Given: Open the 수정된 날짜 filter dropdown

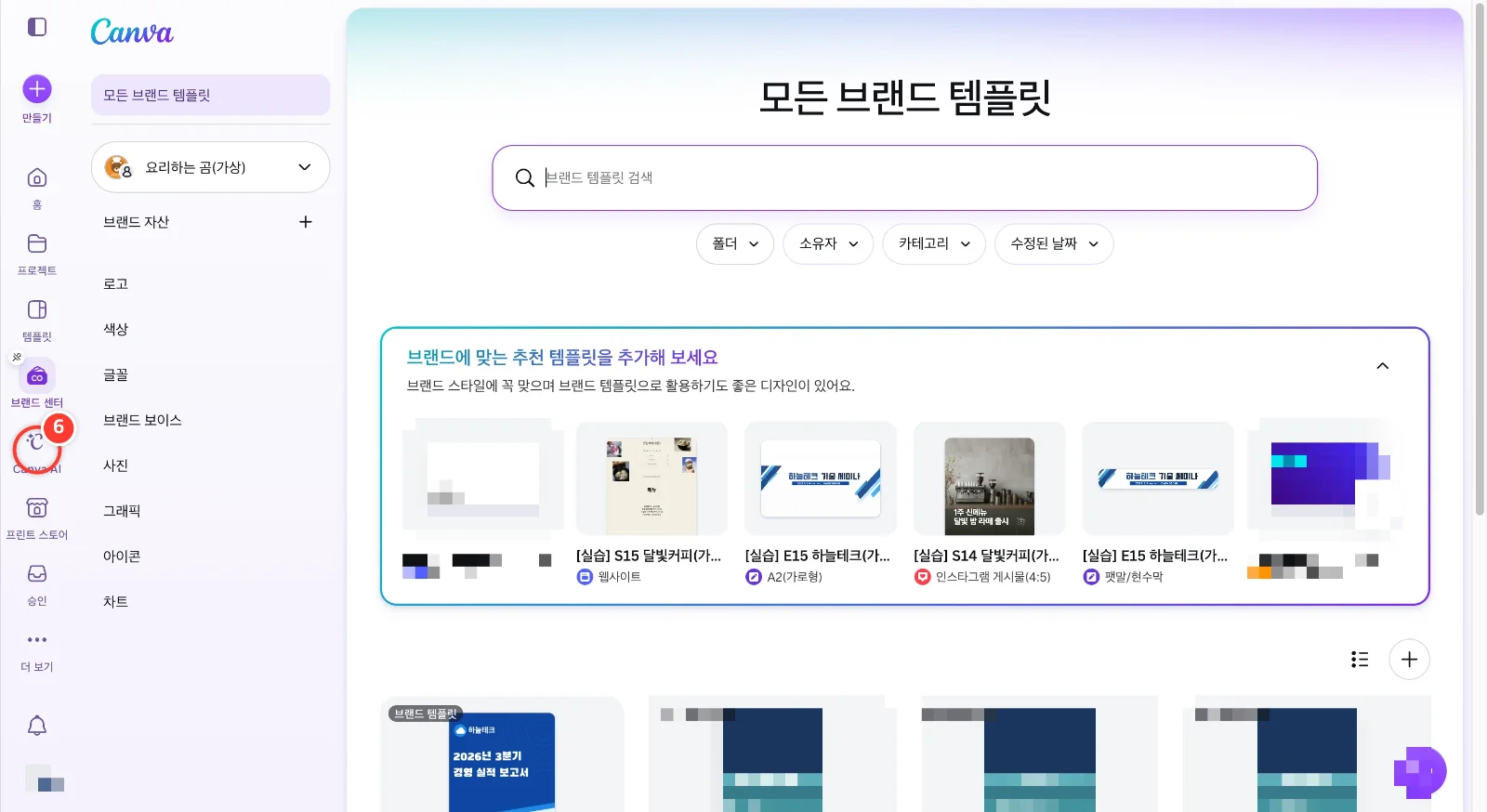Looking at the screenshot, I should (1054, 243).
